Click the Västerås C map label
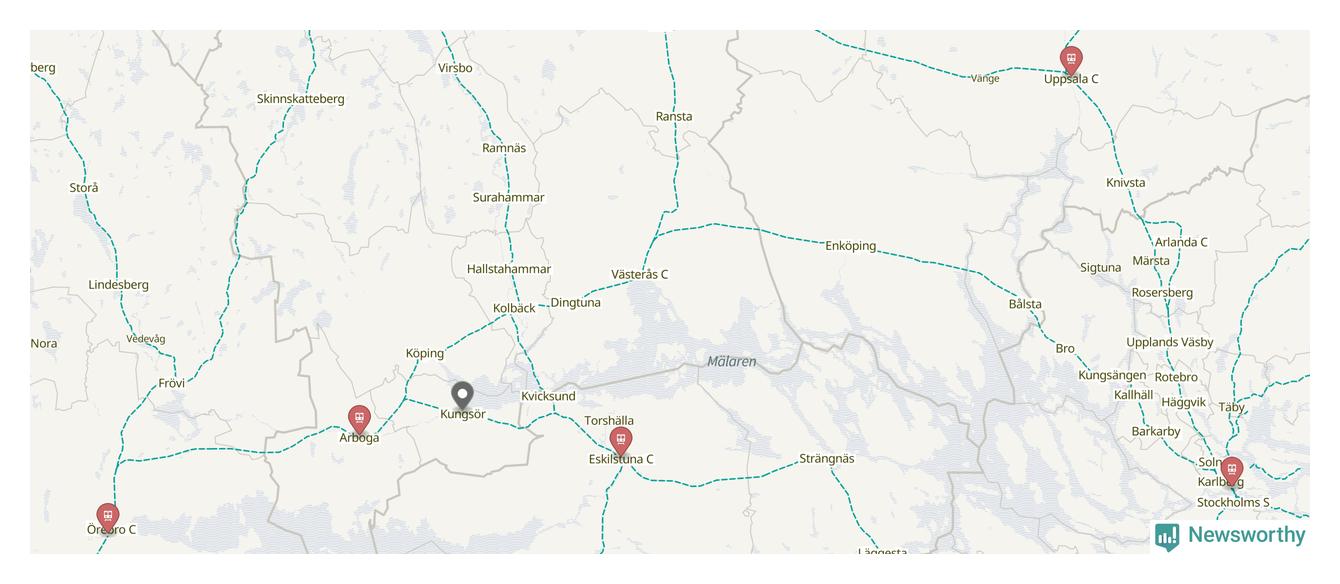 click(640, 274)
